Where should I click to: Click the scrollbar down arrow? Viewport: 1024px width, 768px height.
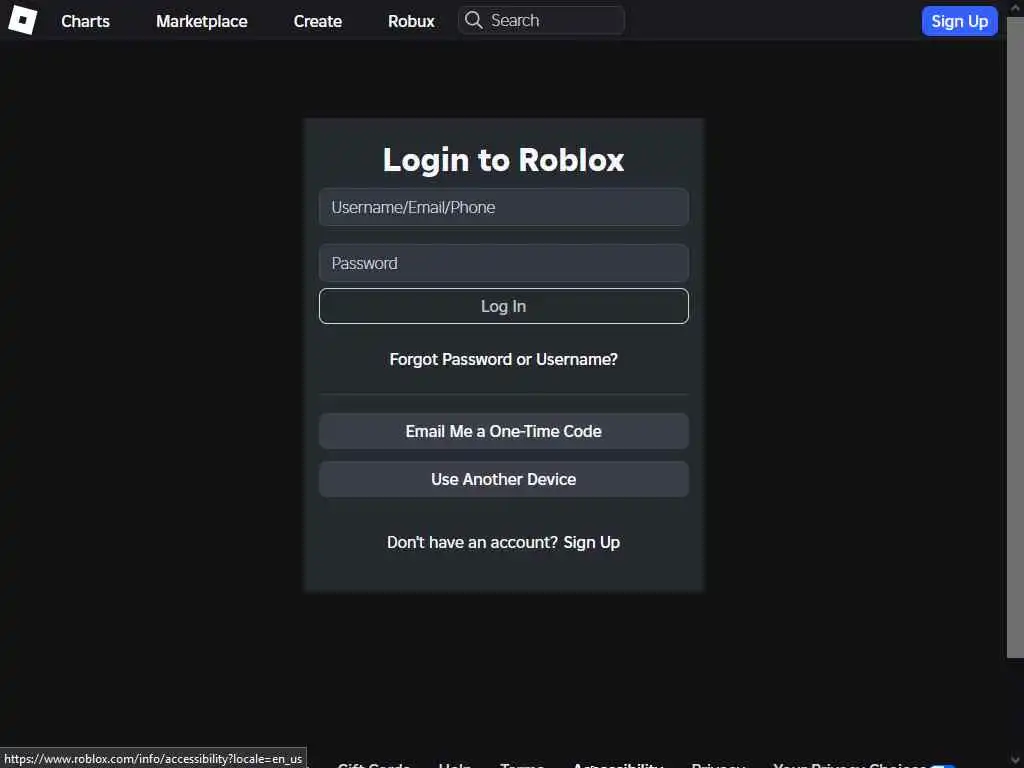point(1015,760)
